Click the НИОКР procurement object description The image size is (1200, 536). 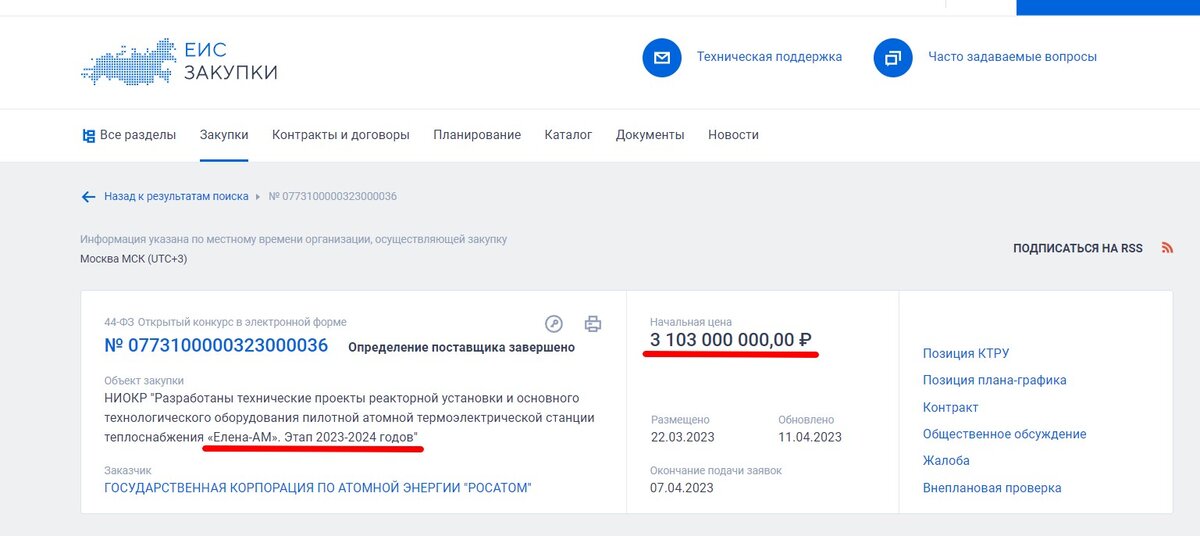(x=349, y=419)
